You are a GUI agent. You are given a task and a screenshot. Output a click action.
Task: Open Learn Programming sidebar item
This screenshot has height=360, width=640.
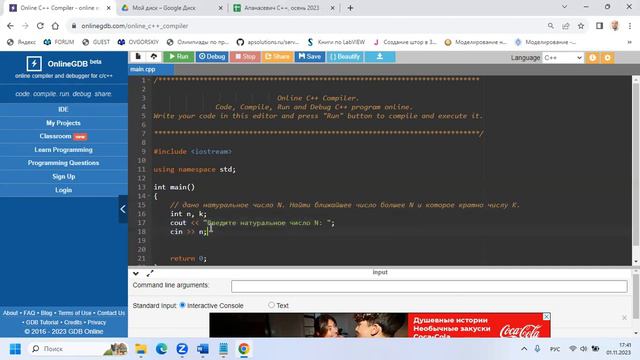63,150
